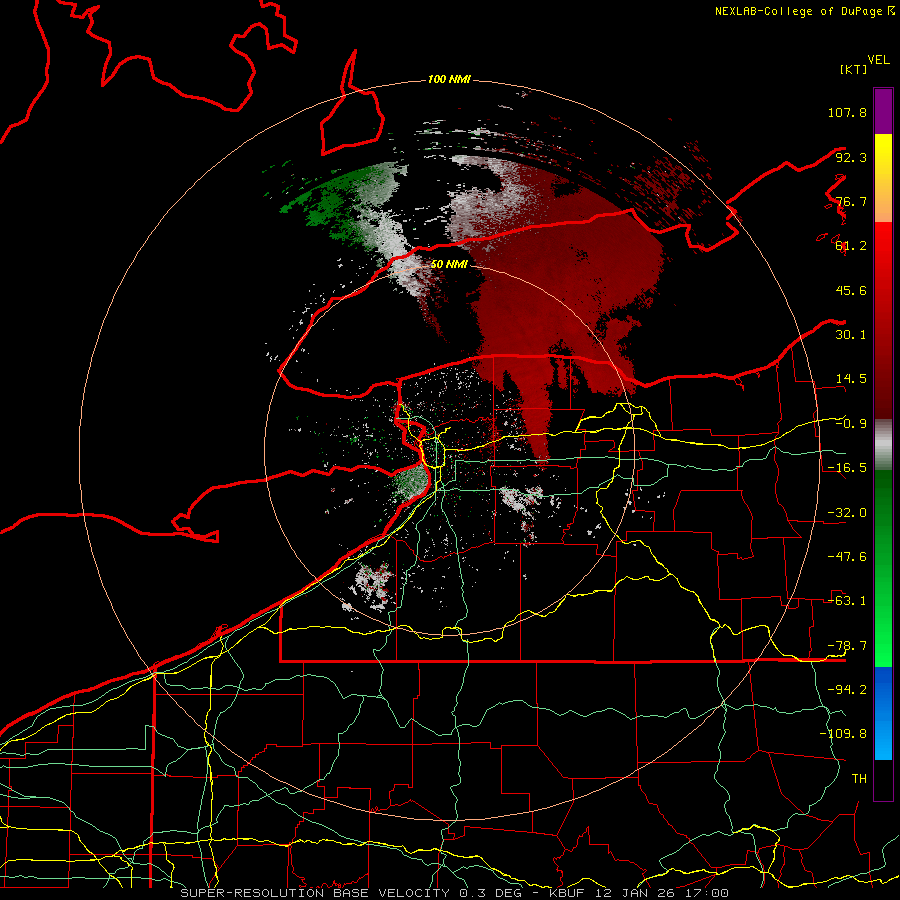Click the 61.2 velocity scale value
Viewport: 900px width, 900px height.
(x=851, y=246)
